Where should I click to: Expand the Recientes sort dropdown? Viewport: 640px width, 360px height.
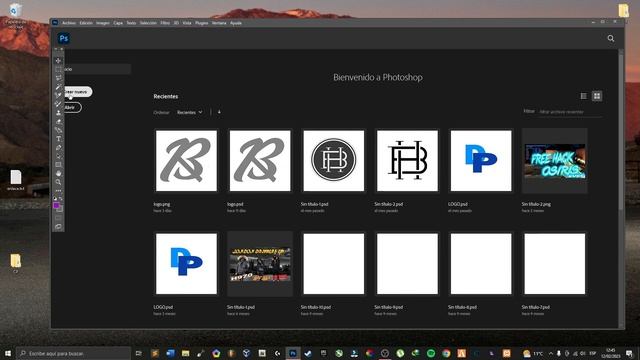coord(189,112)
